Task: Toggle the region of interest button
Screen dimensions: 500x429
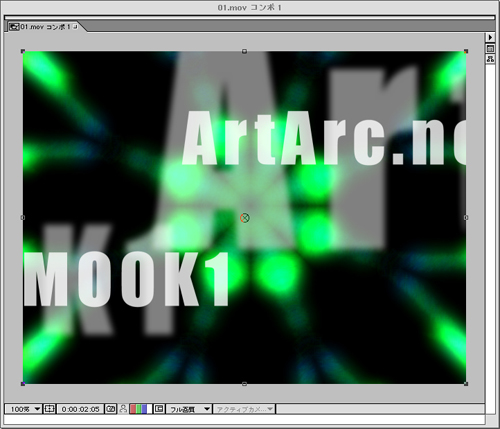Action: (x=159, y=409)
